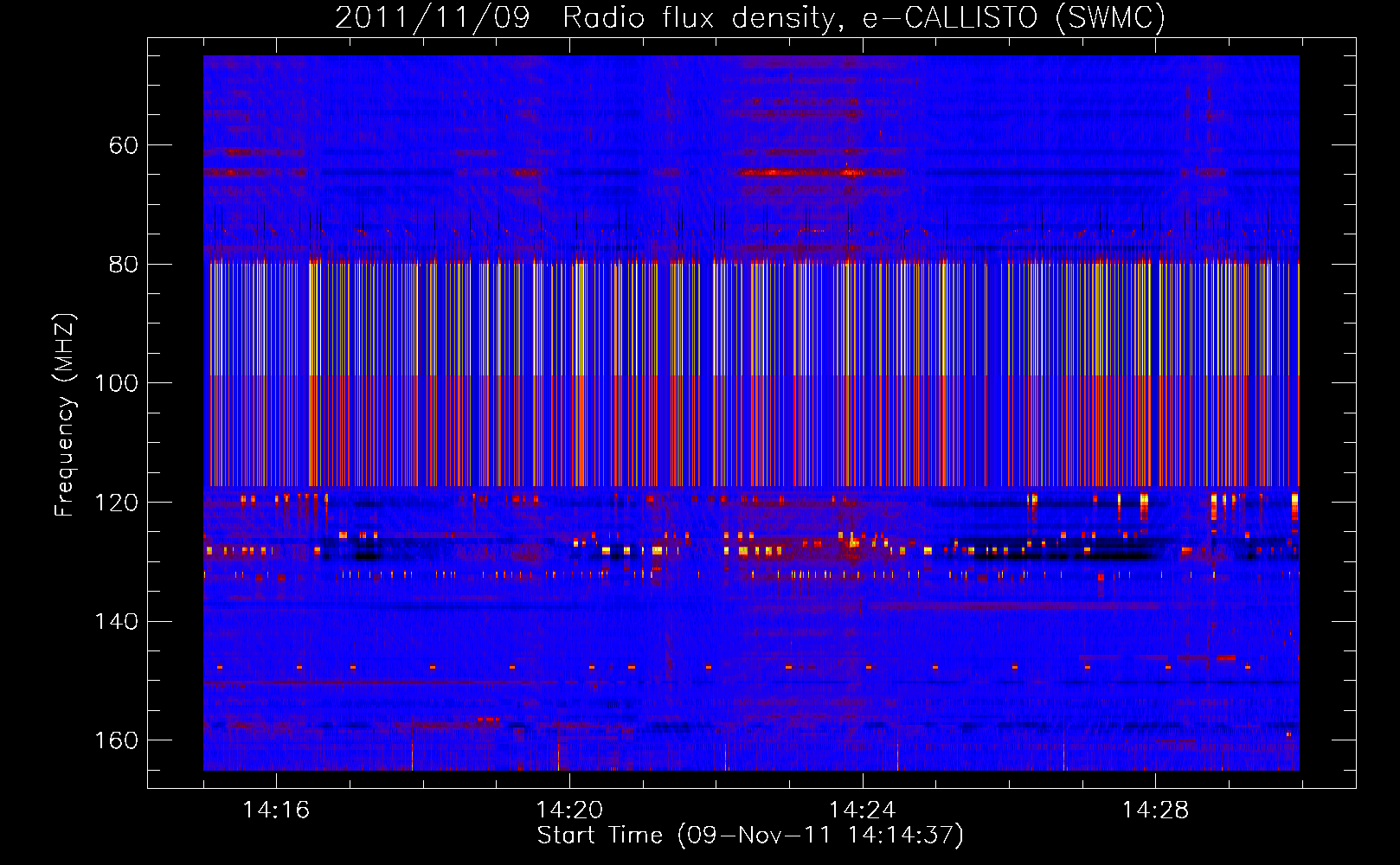
Task: Click the 100 frequency tick label
Action: pos(116,383)
